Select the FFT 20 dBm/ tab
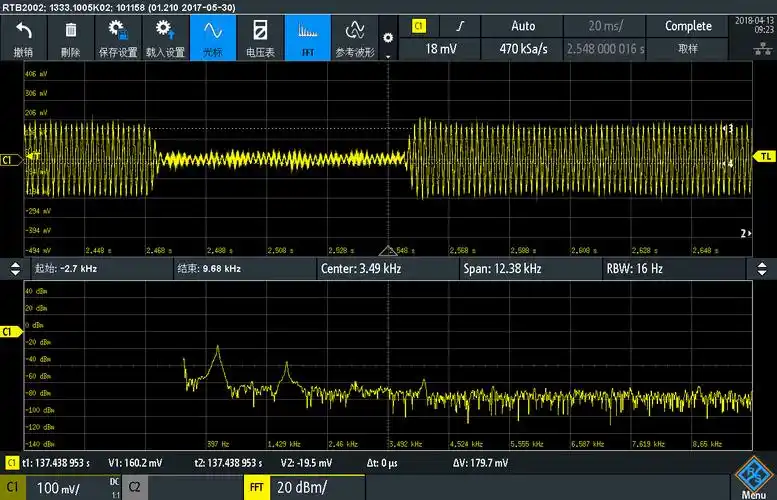 pyautogui.click(x=305, y=487)
